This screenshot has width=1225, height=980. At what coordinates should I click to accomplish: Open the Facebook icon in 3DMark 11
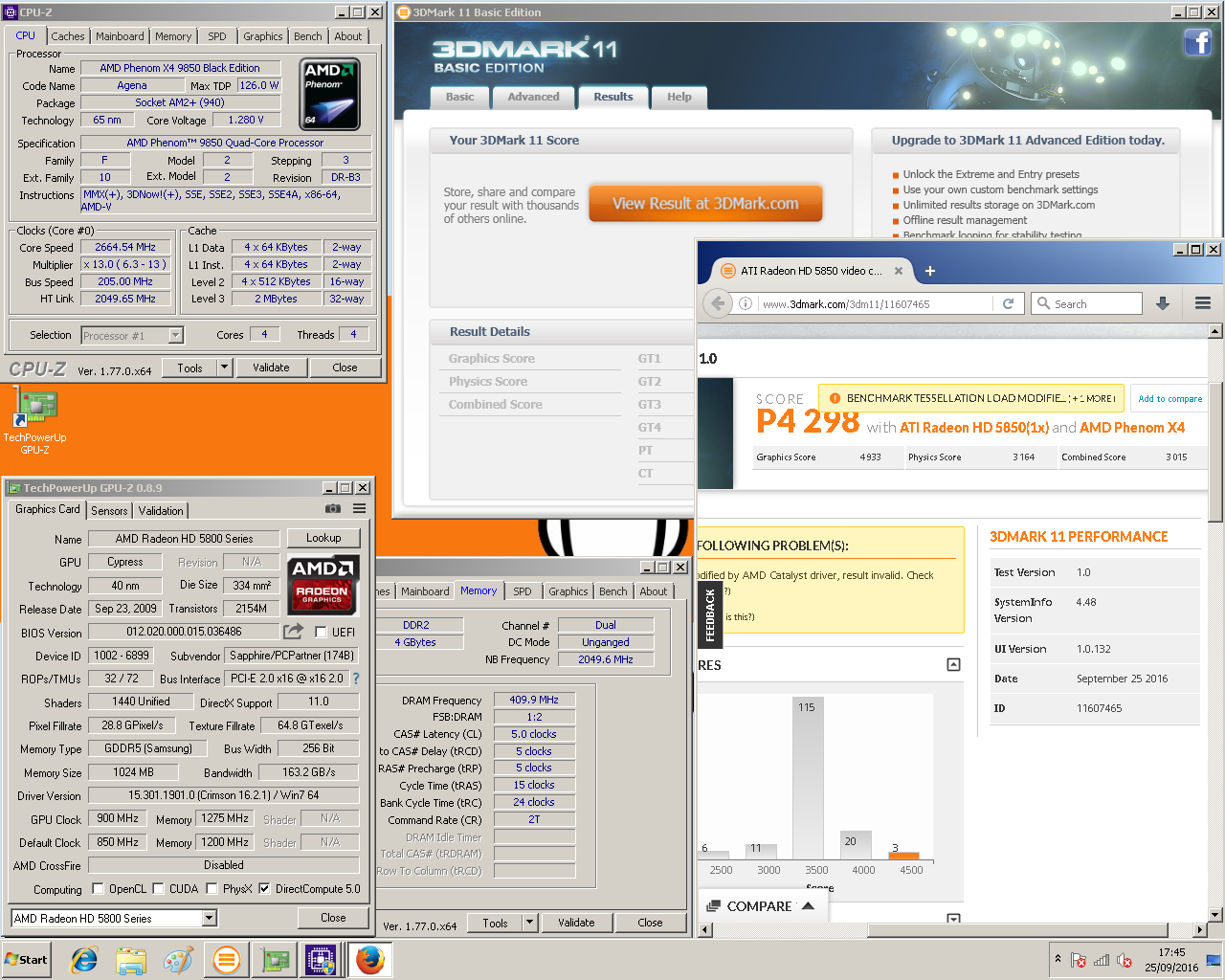tap(1198, 42)
